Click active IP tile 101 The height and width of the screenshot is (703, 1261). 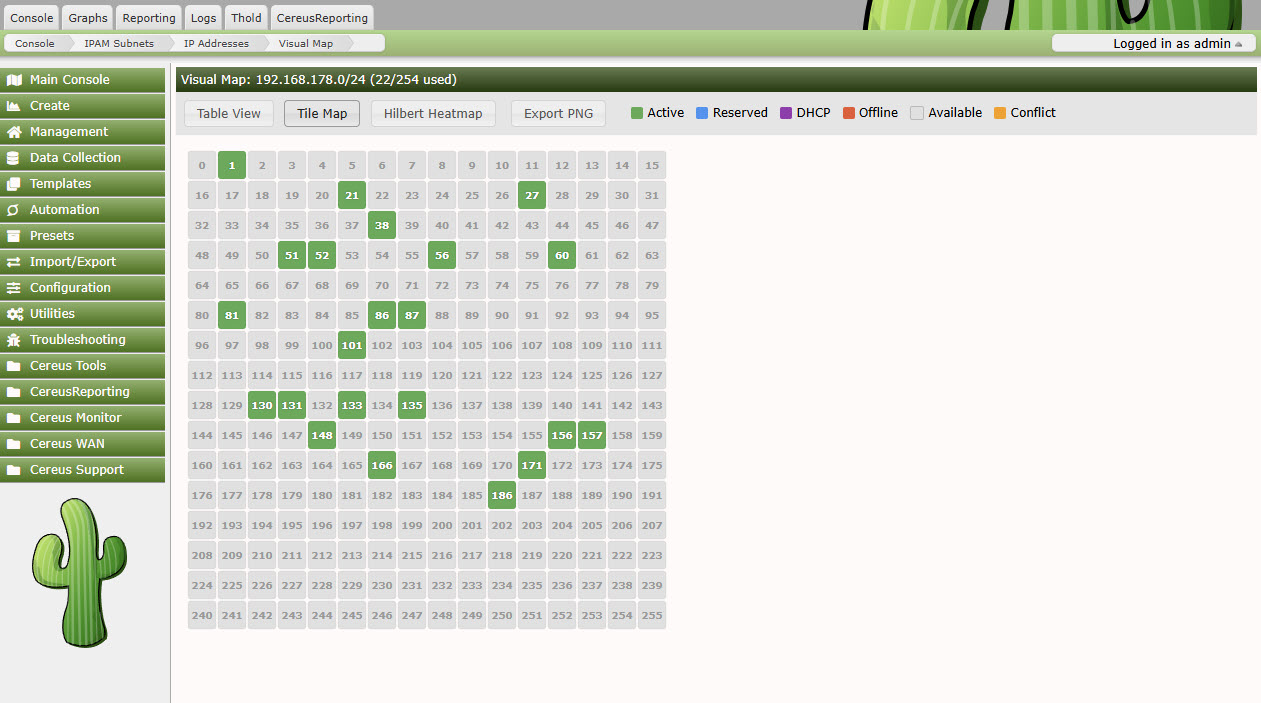[x=352, y=346]
